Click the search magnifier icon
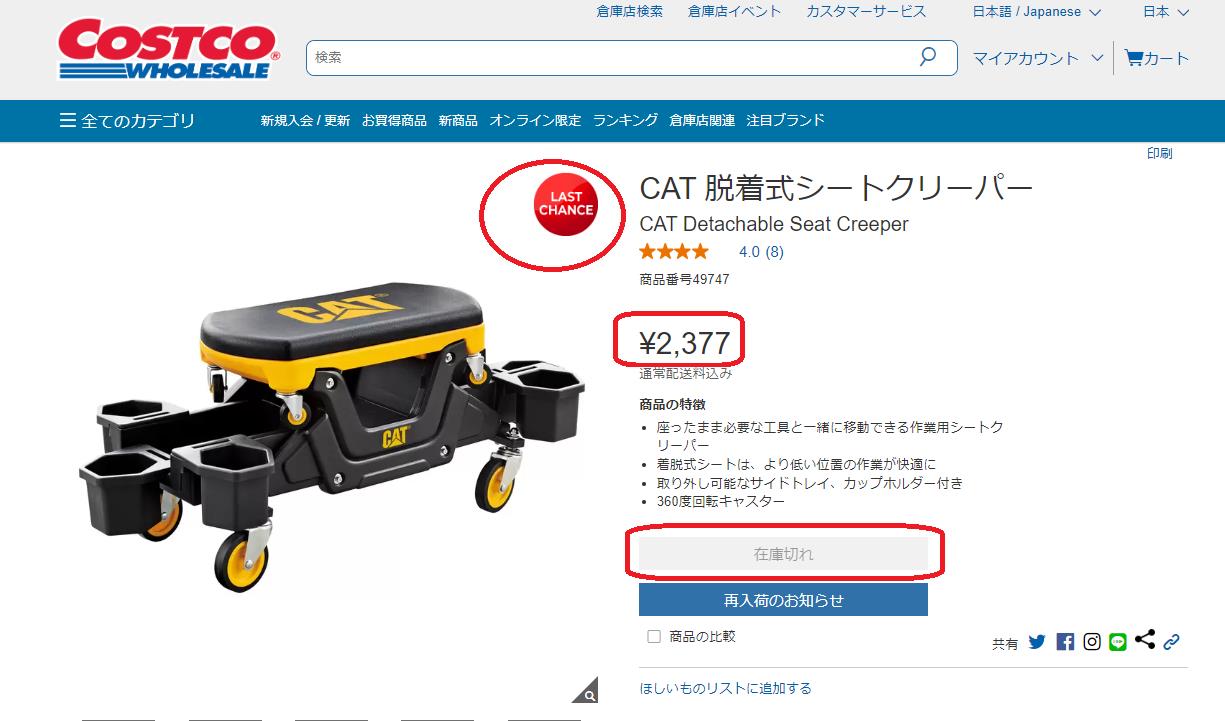Screen dimensions: 1225x721 tap(928, 57)
